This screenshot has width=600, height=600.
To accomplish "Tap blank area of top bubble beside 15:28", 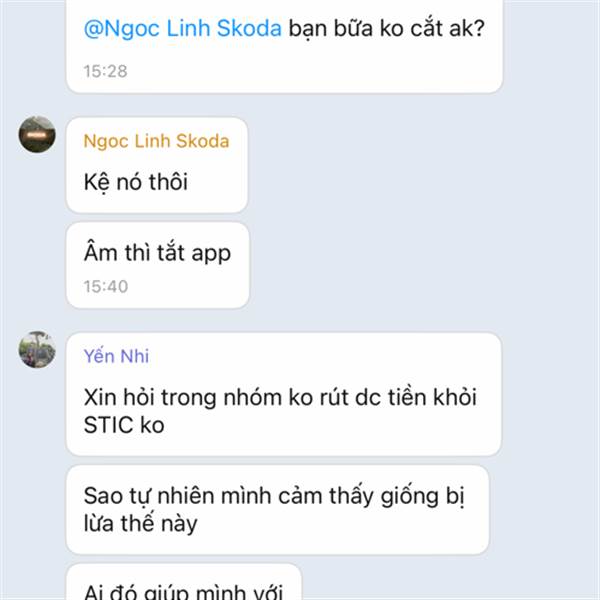I will [306, 71].
